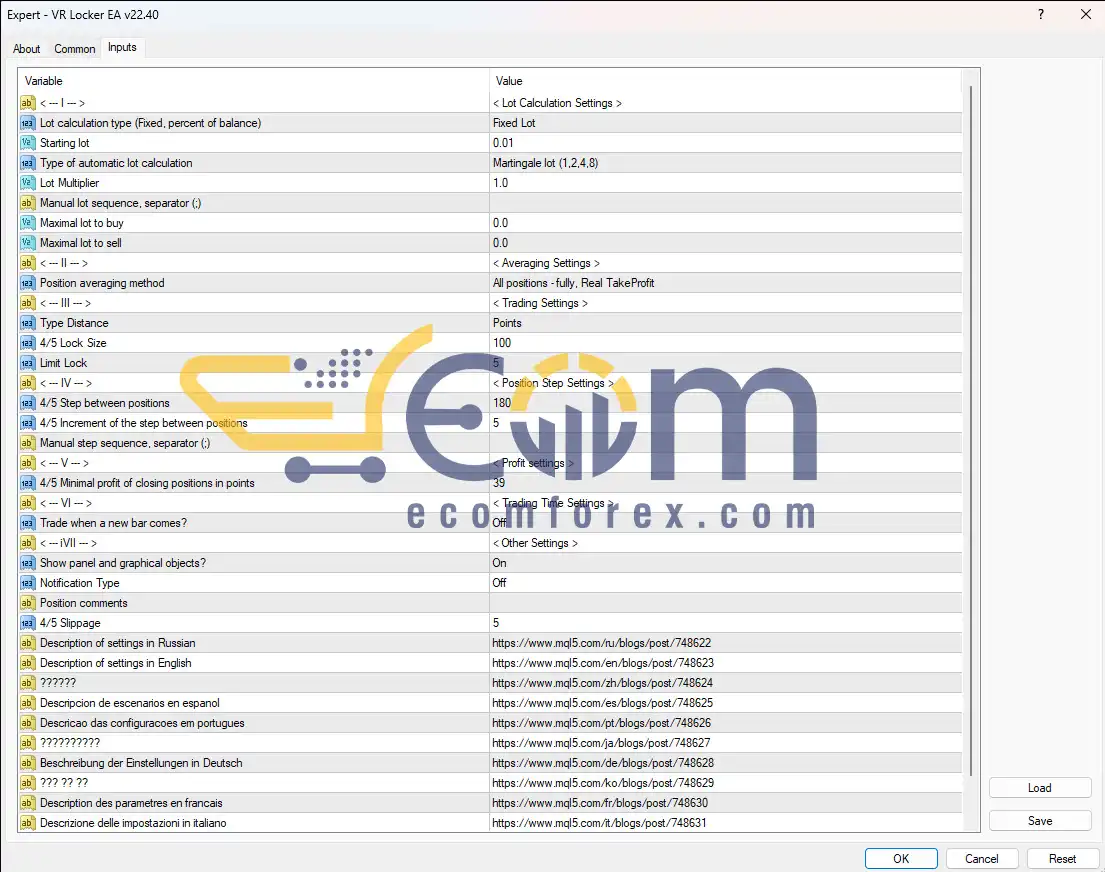Click the Load button
Viewport: 1105px width, 872px height.
(x=1040, y=788)
